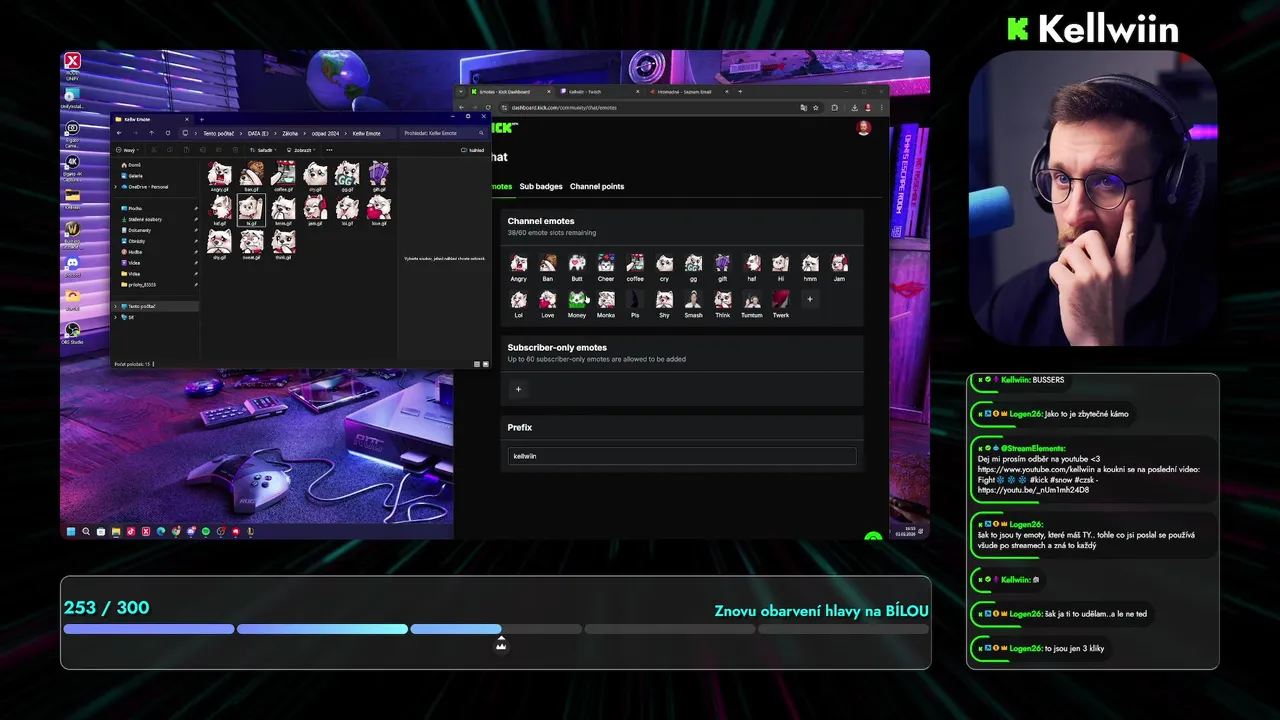
Task: Select ban.gif in File Explorer
Action: [251, 176]
